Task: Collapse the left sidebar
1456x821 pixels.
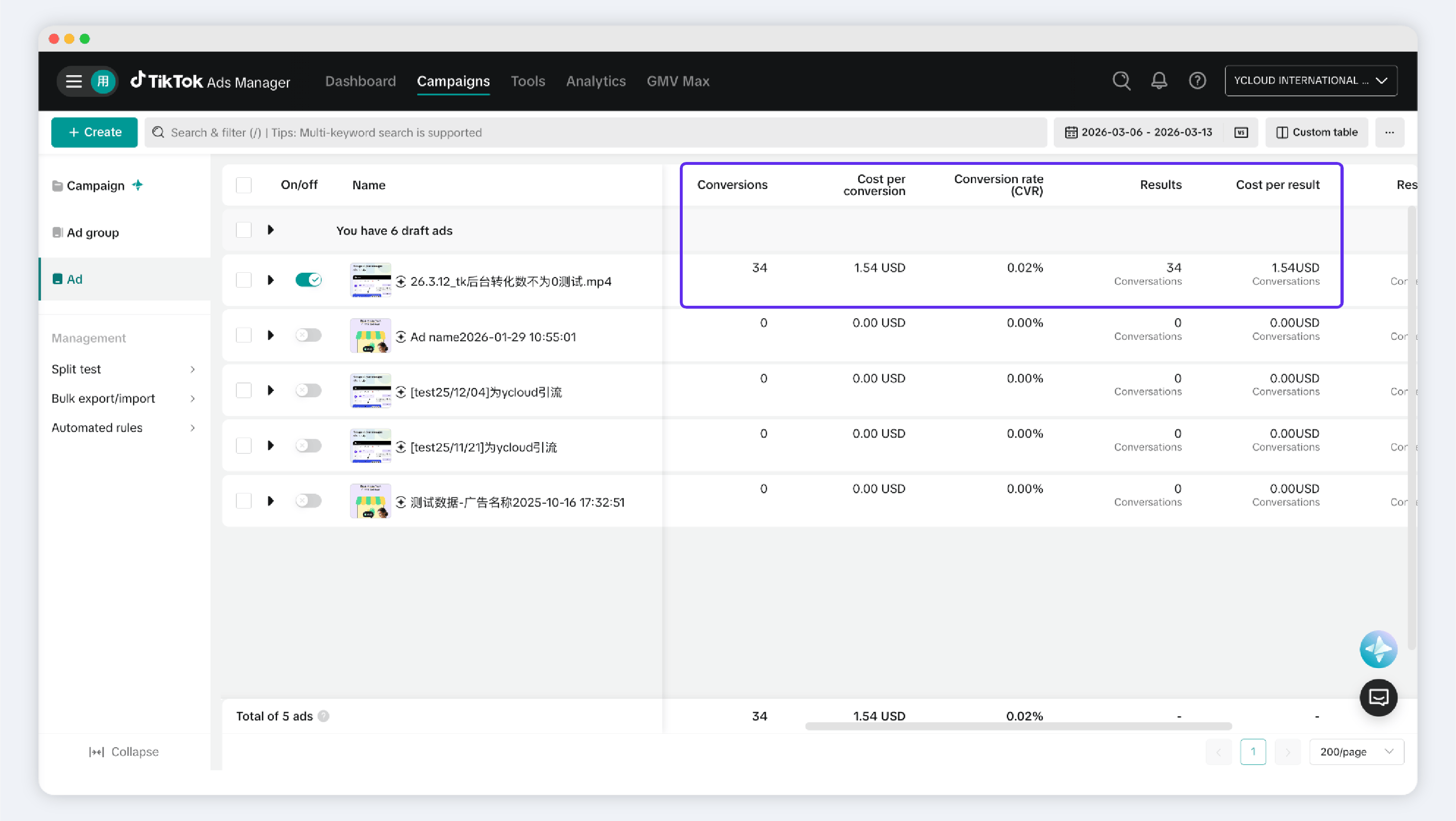Action: pyautogui.click(x=124, y=752)
